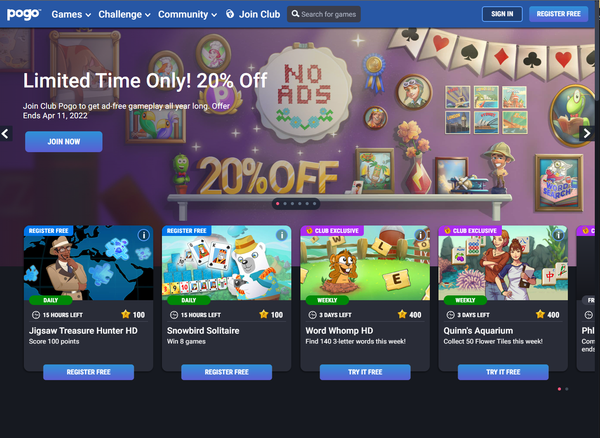Expand the Challenge dropdown menu
Viewport: 600px width, 438px height.
click(124, 14)
